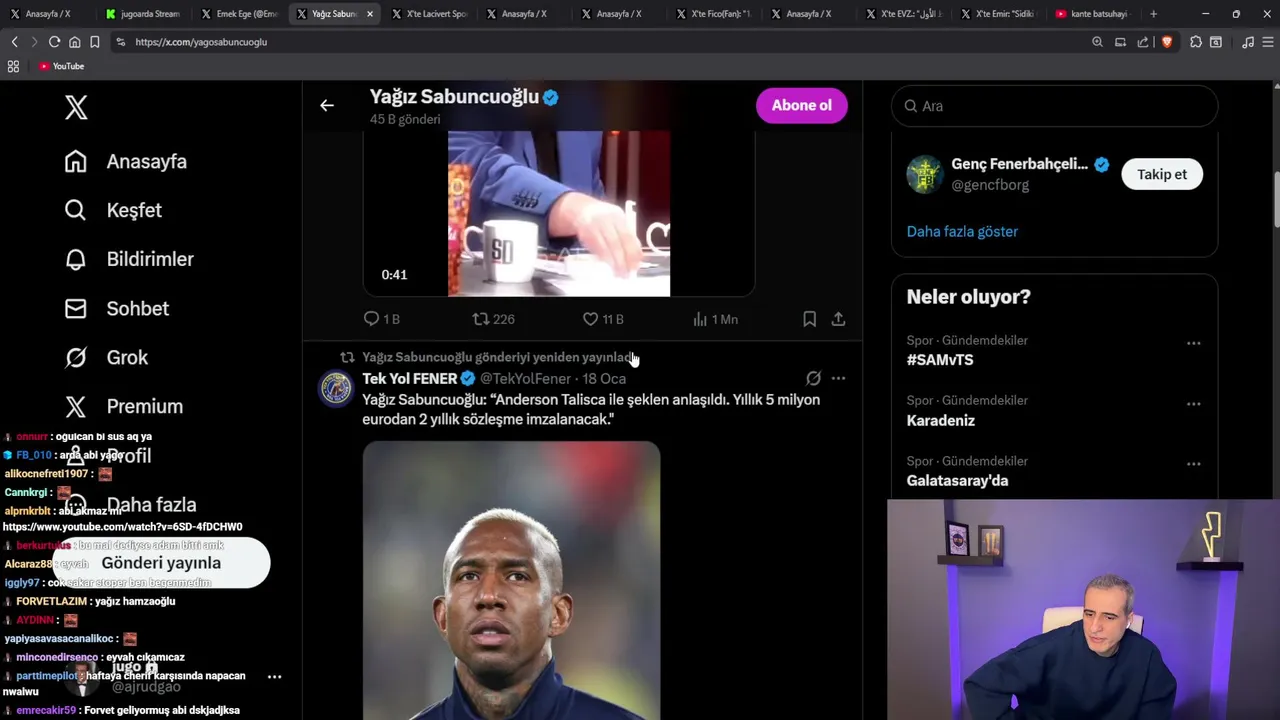The image size is (1280, 720).
Task: Click the share icon on the video post
Action: [838, 319]
